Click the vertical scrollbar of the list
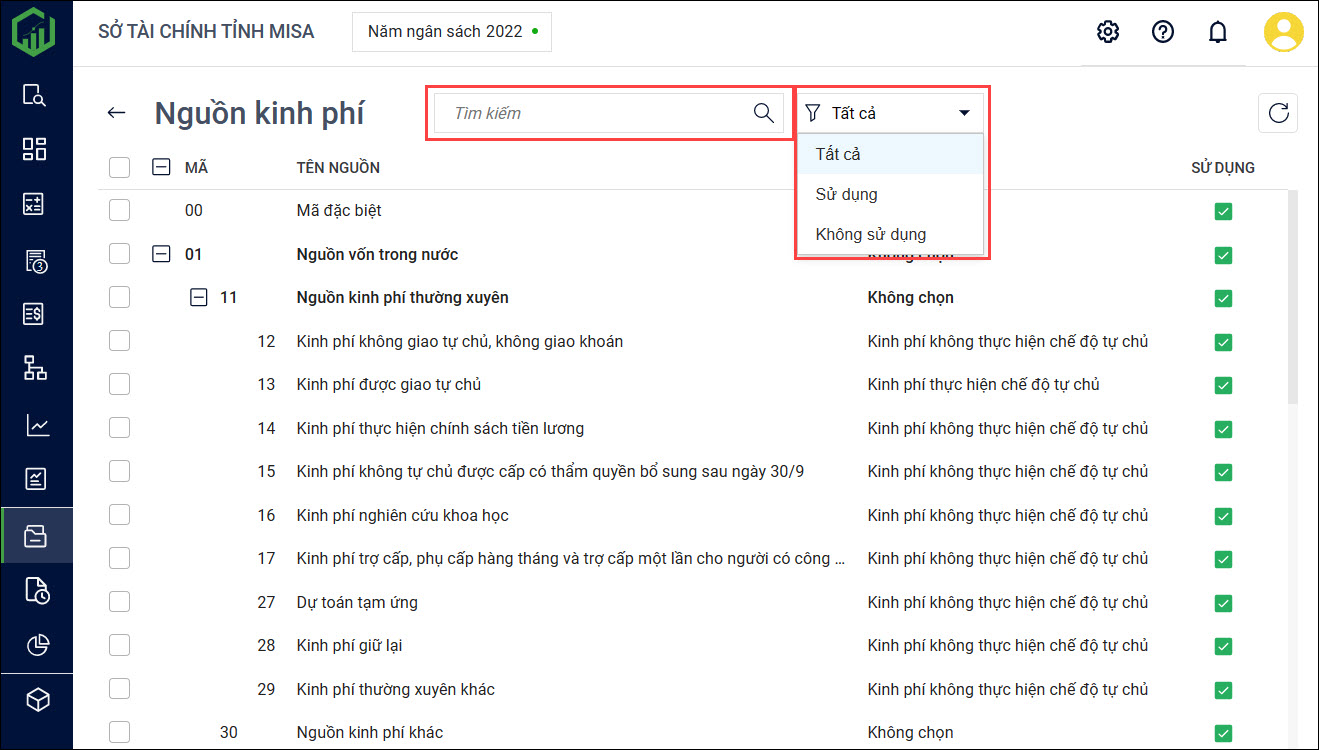The width and height of the screenshot is (1319, 750). [1291, 300]
